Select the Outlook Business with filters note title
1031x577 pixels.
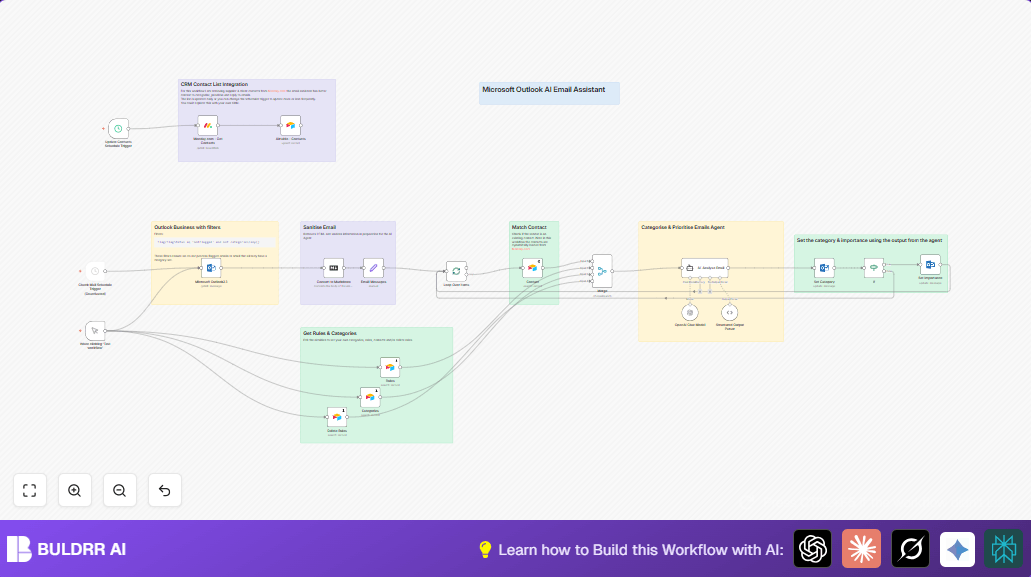click(x=187, y=227)
